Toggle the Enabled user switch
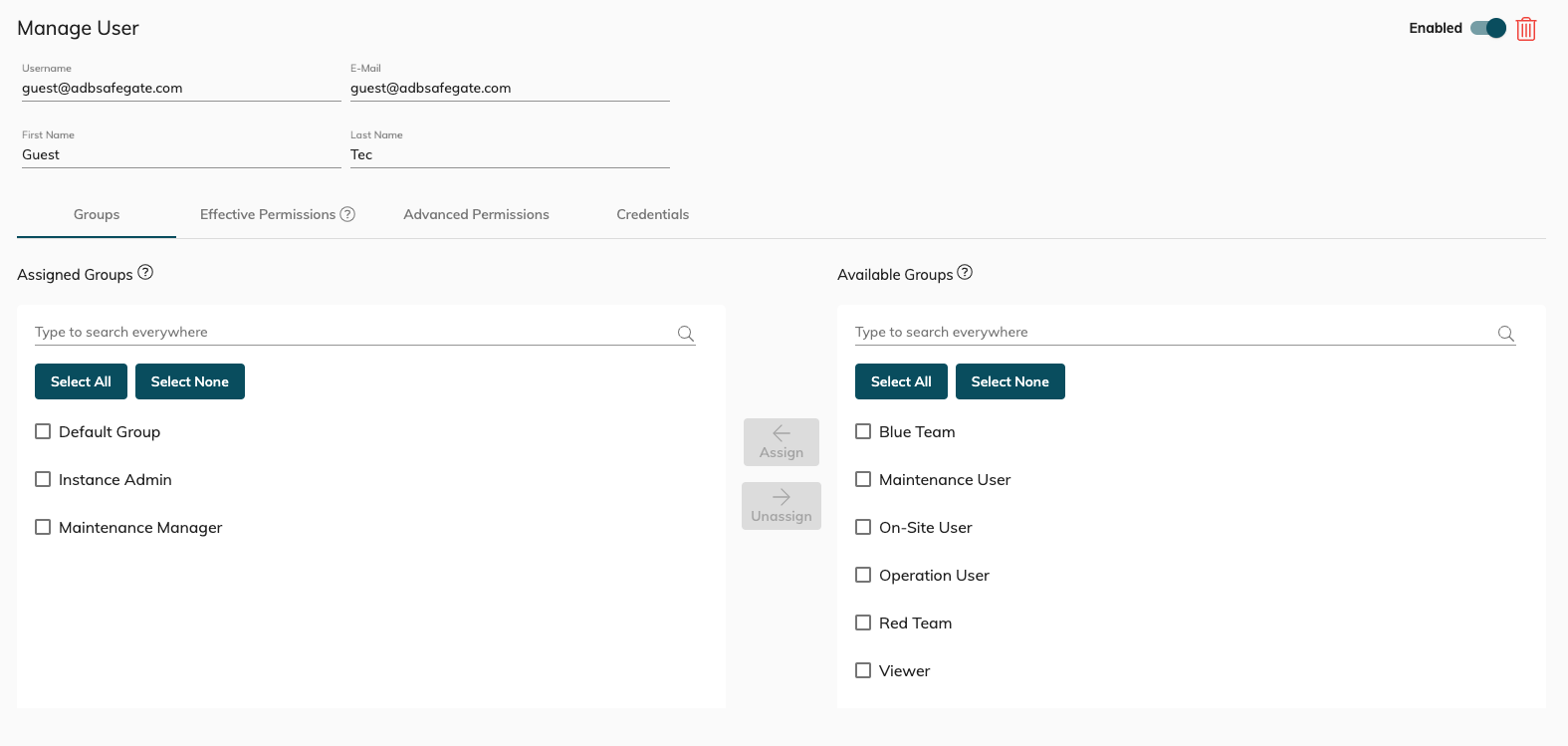Viewport: 1568px width, 746px height. click(x=1488, y=28)
